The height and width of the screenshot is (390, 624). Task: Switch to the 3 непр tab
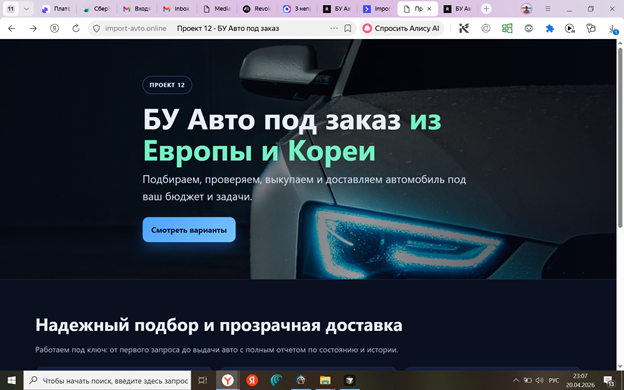(x=298, y=9)
